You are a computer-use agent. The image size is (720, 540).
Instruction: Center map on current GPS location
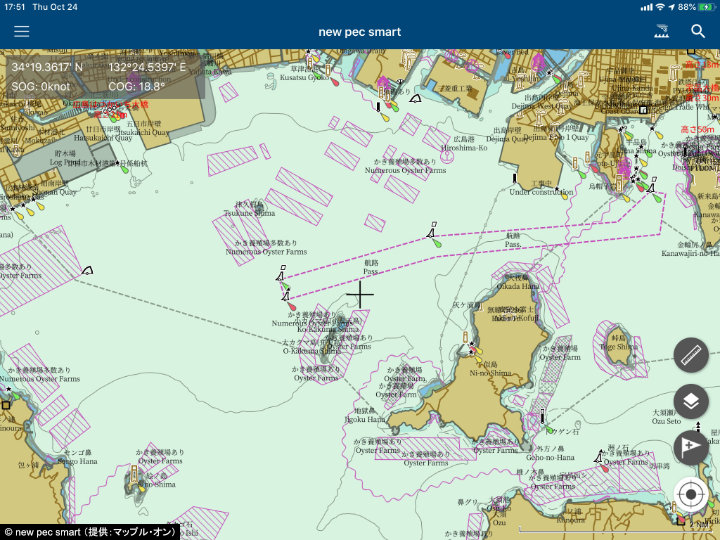[x=691, y=495]
